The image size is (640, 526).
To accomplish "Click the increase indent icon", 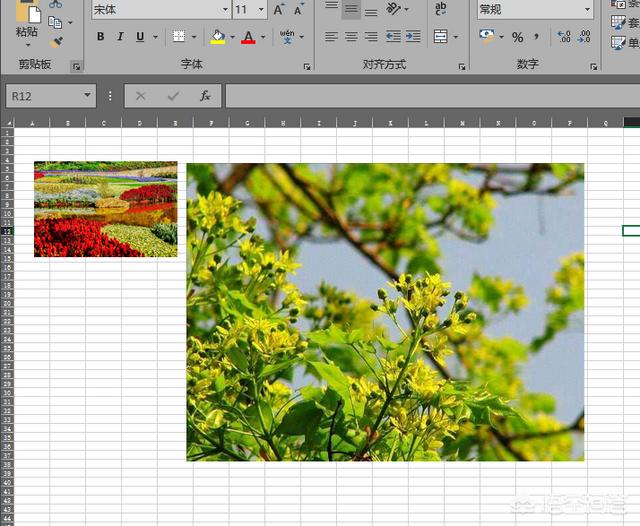I will point(412,37).
